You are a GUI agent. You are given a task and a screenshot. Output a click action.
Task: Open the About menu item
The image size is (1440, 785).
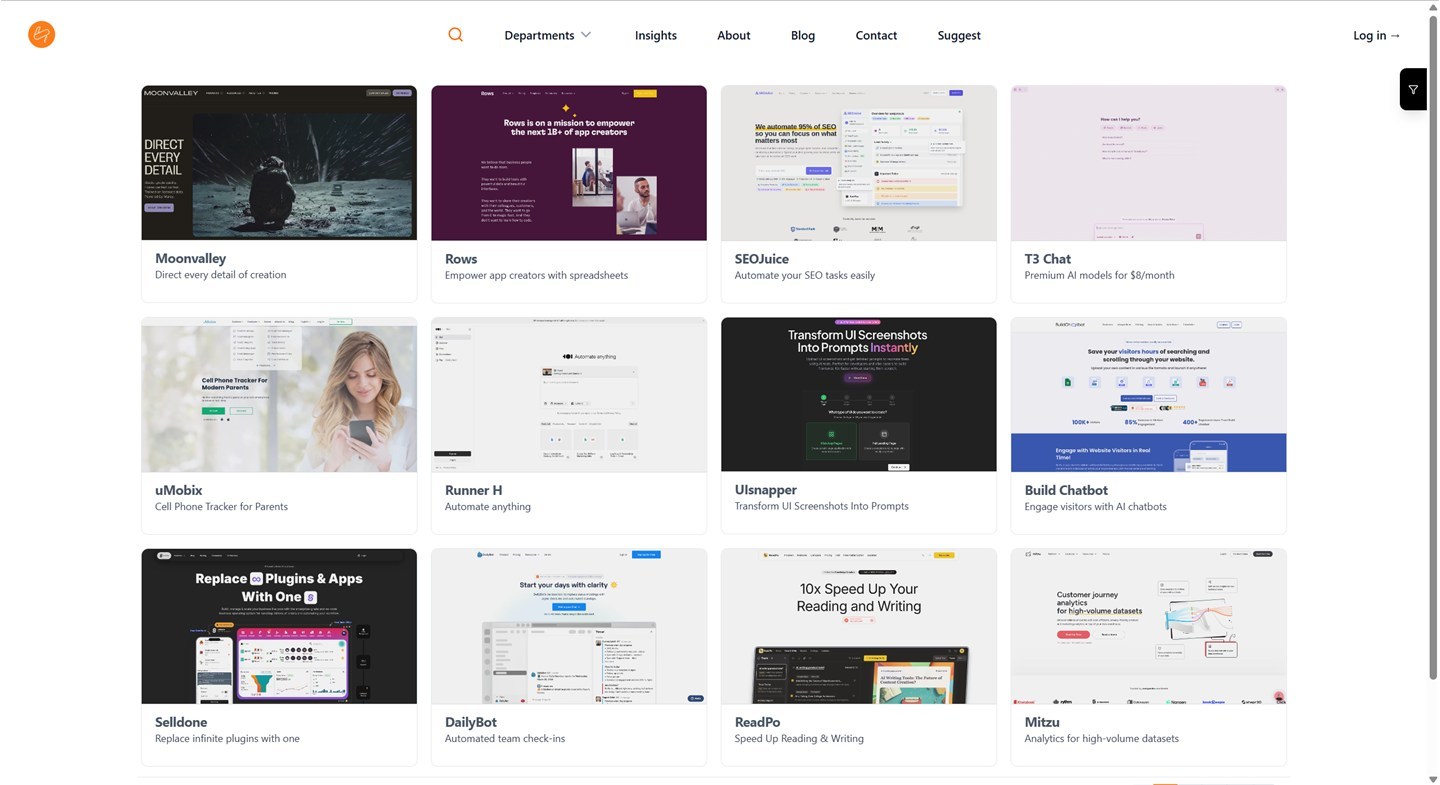click(x=733, y=35)
